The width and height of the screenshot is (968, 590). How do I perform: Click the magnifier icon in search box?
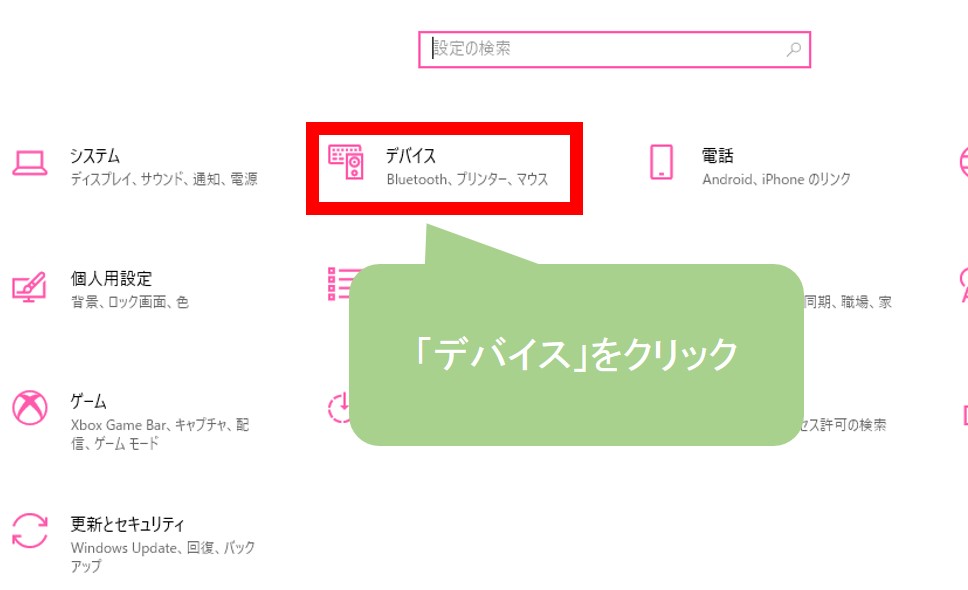(794, 49)
